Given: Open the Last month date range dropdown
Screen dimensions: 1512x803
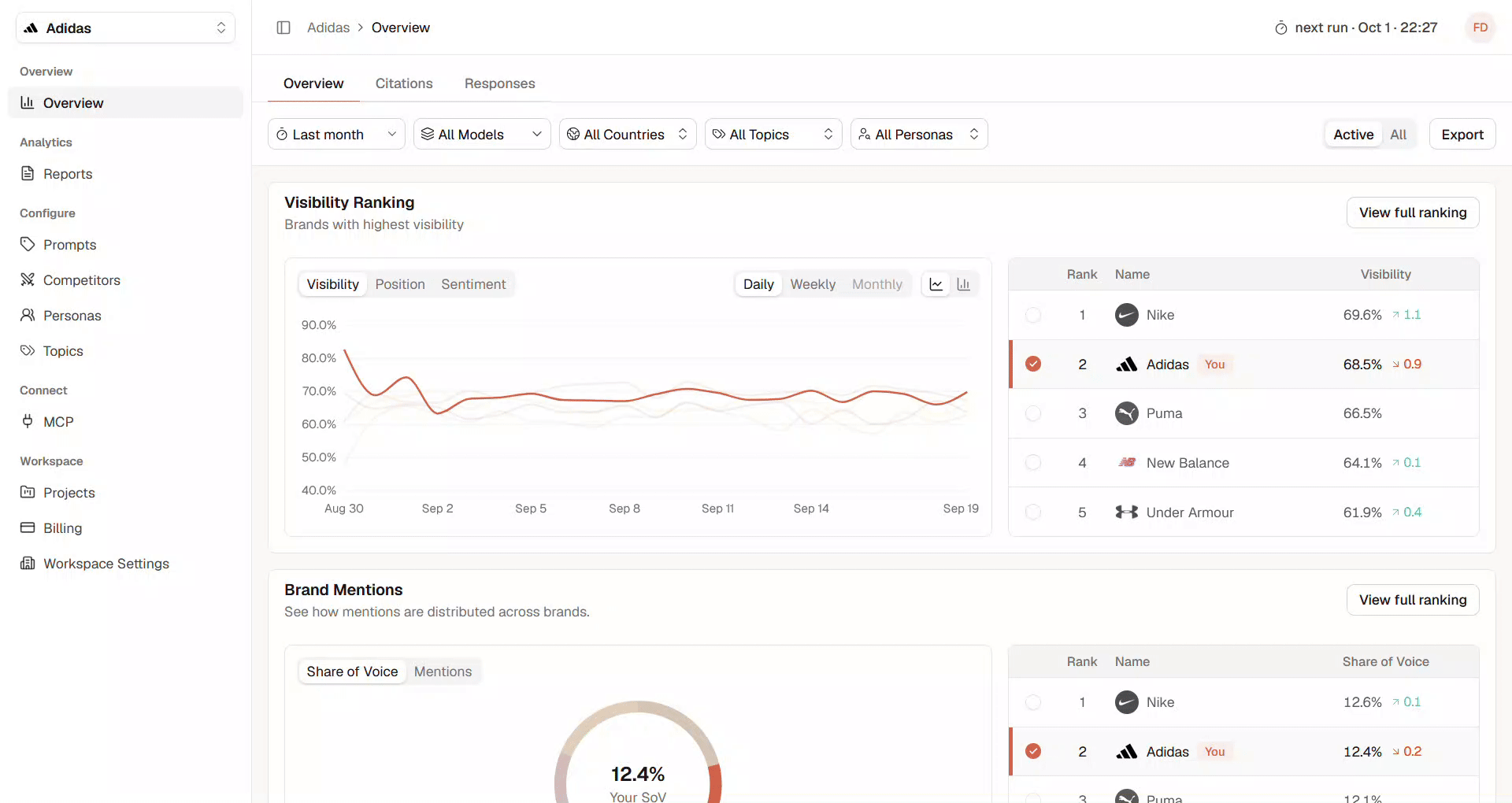Looking at the screenshot, I should 336,134.
